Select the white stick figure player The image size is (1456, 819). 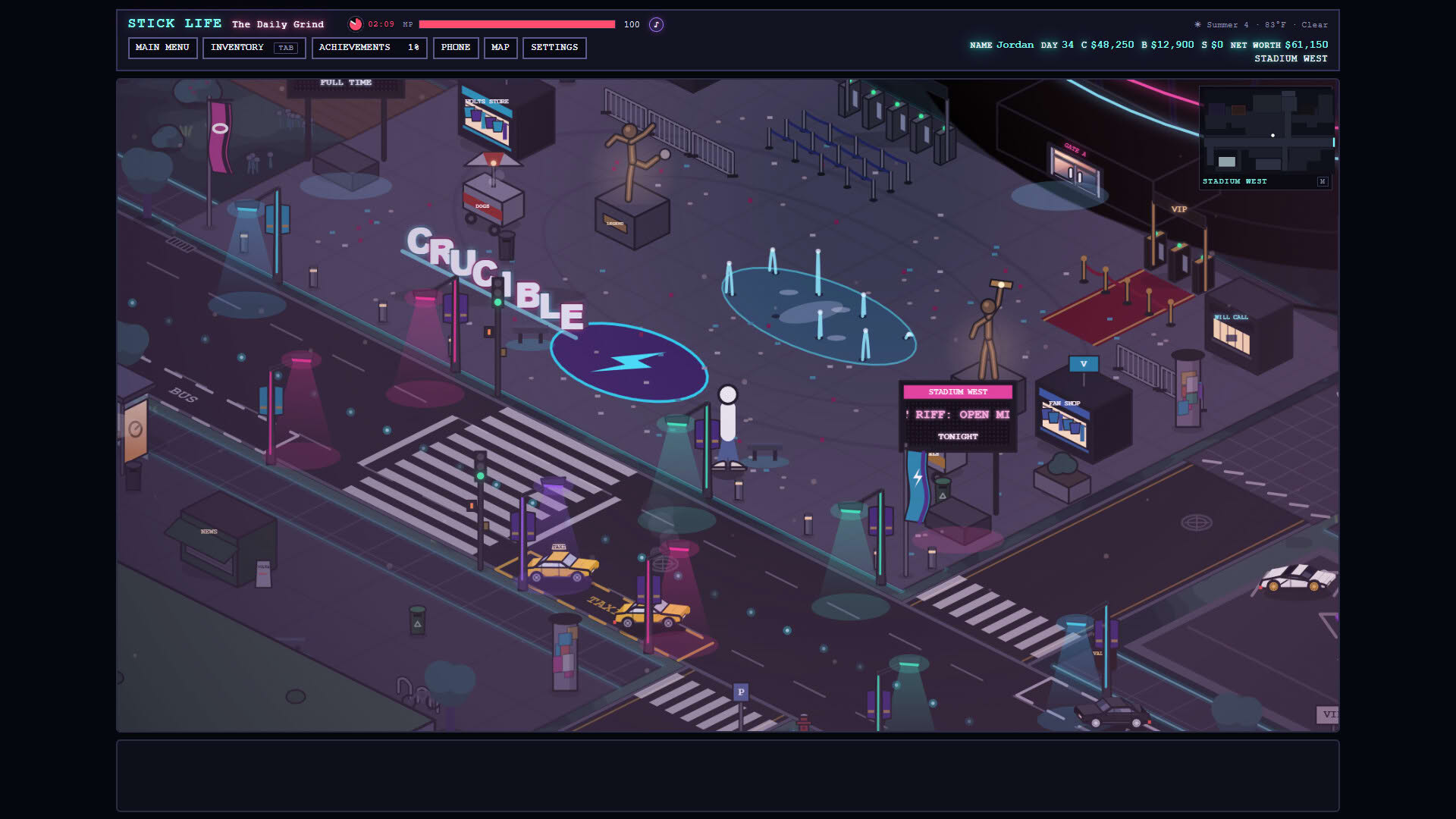728,427
